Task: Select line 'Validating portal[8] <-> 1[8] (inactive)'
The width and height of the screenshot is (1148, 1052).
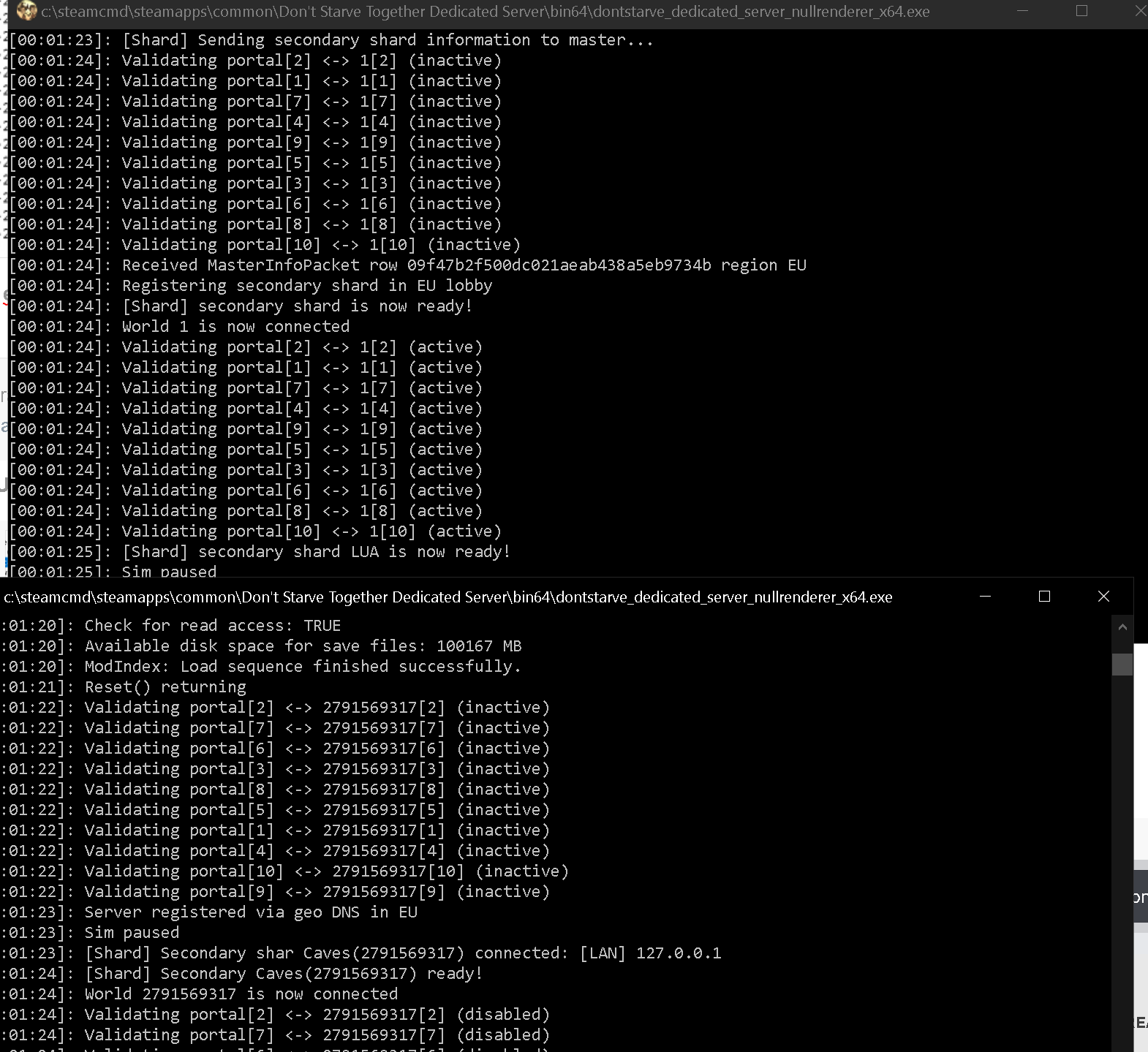Action: click(x=255, y=224)
